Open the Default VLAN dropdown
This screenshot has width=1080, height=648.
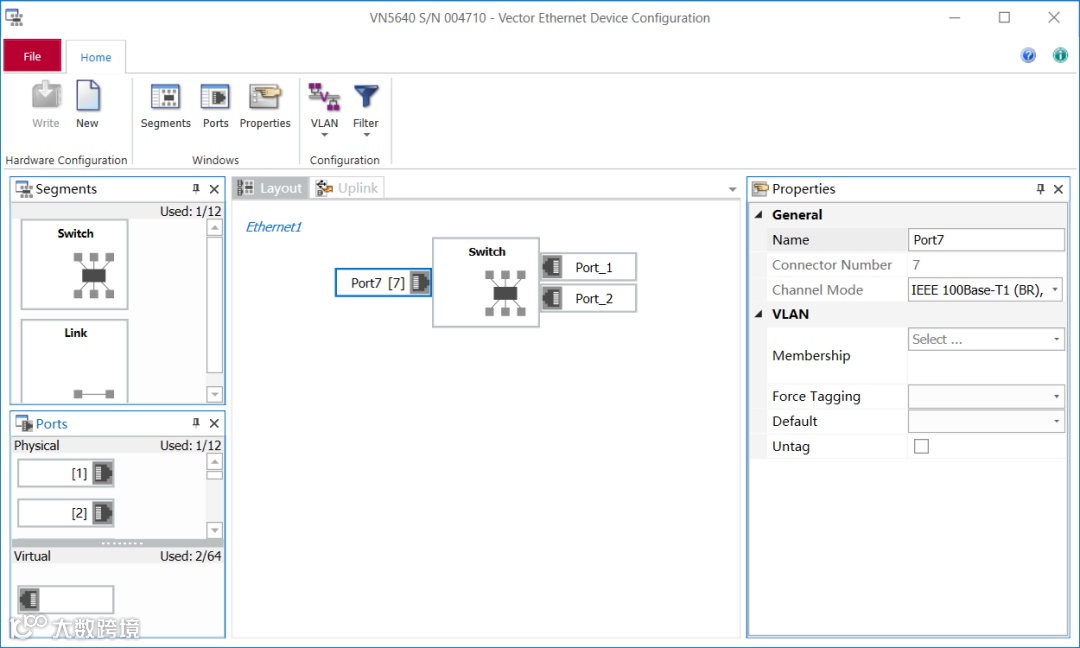[x=986, y=421]
